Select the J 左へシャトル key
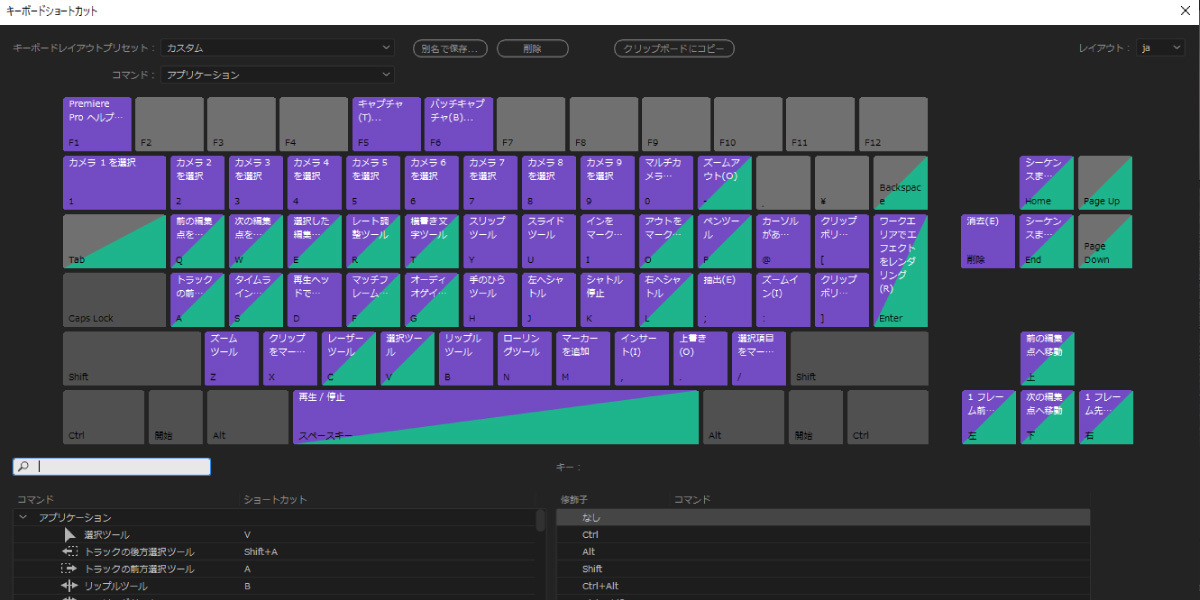 tap(550, 299)
